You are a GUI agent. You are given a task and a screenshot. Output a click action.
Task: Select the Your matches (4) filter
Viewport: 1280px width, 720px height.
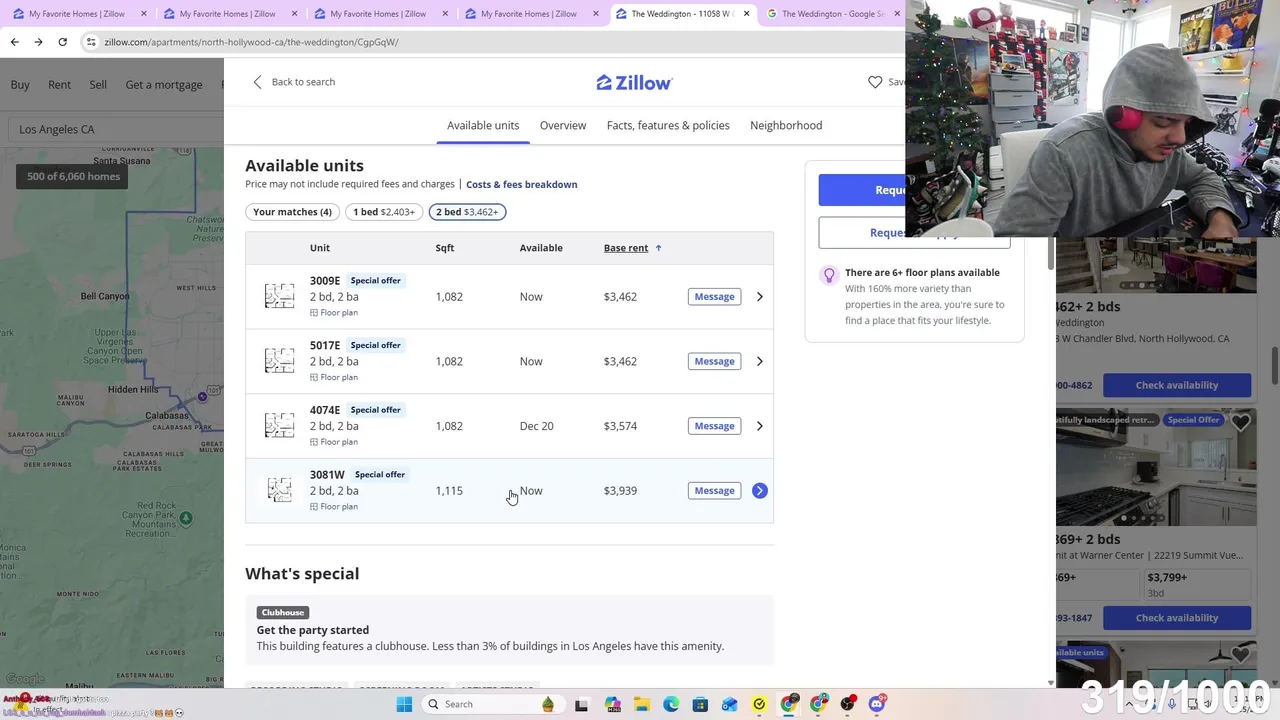point(292,212)
